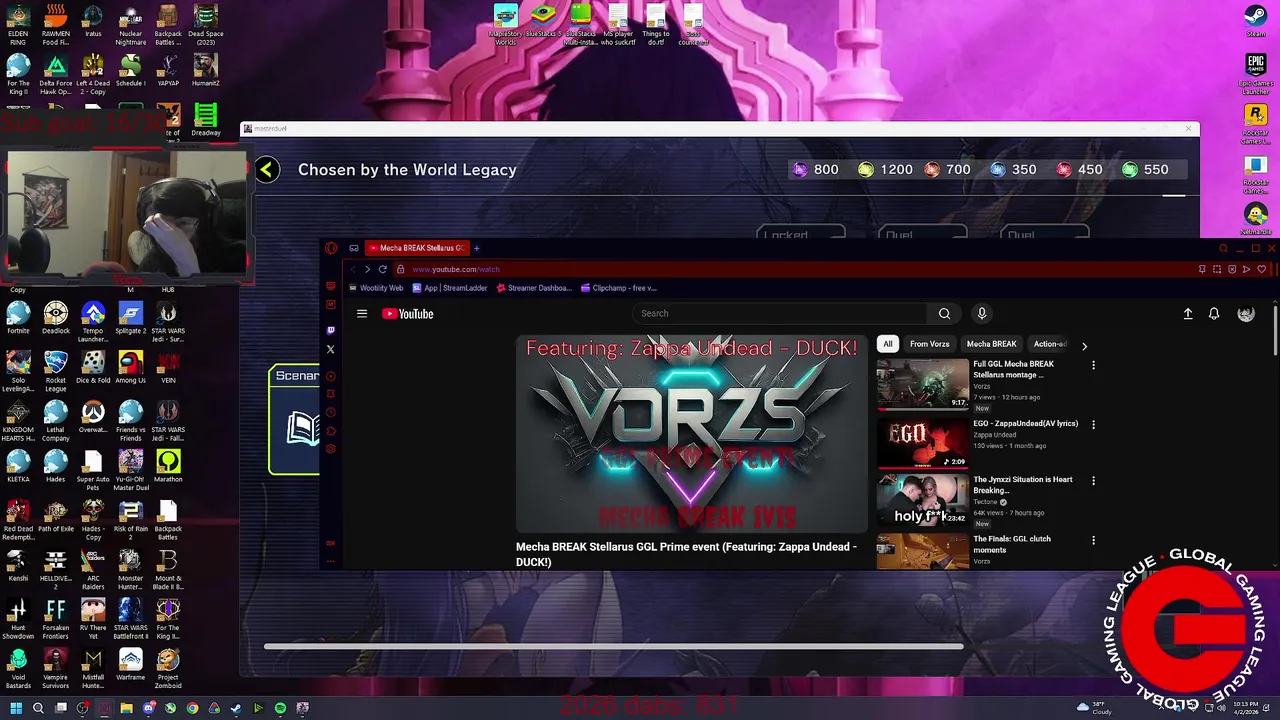Image resolution: width=1280 pixels, height=720 pixels.
Task: Open Windows Start menu
Action: coord(16,708)
